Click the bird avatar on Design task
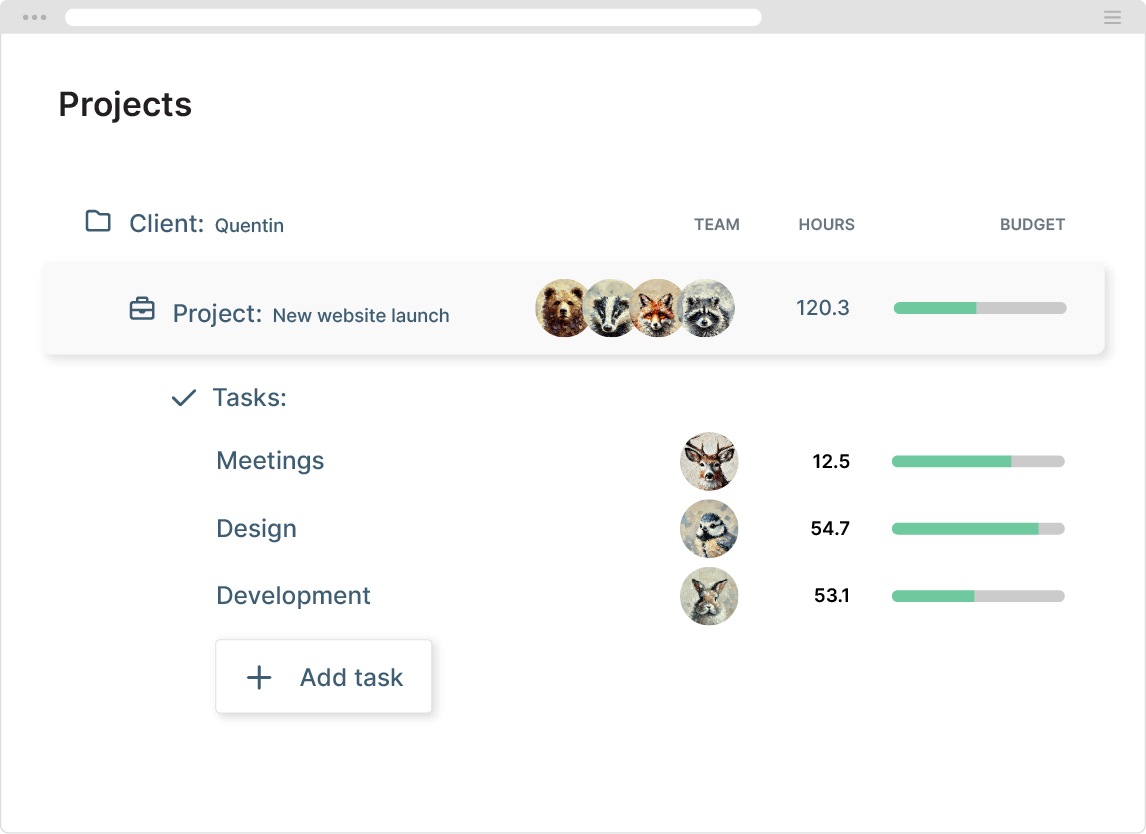Image resolution: width=1146 pixels, height=834 pixels. coord(709,529)
